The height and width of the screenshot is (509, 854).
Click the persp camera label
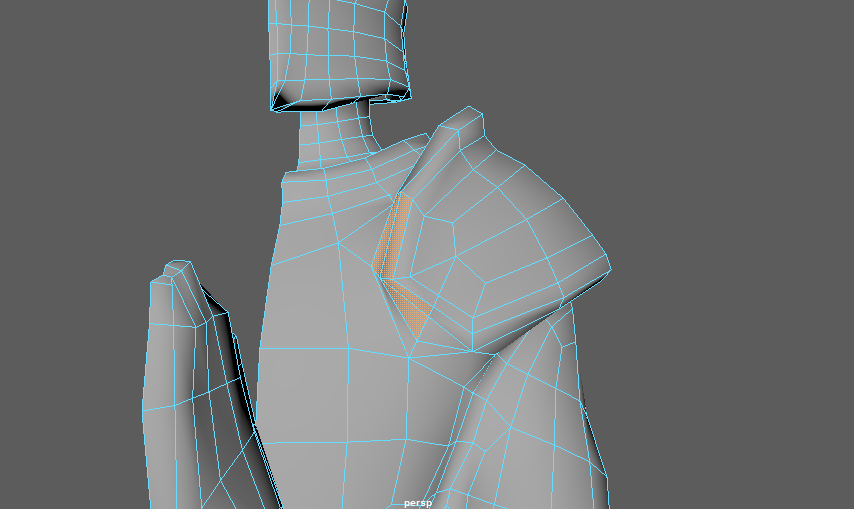coord(418,503)
